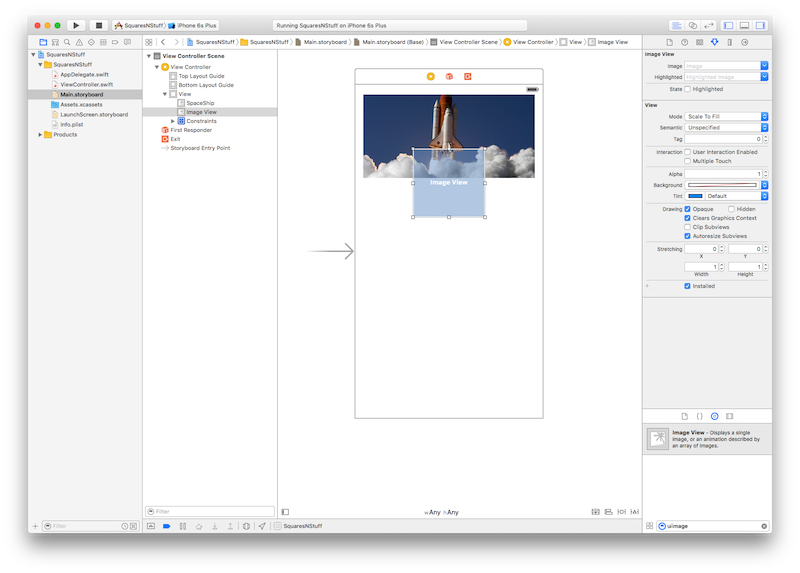Enable User Interaction Enabled checkbox

point(687,152)
